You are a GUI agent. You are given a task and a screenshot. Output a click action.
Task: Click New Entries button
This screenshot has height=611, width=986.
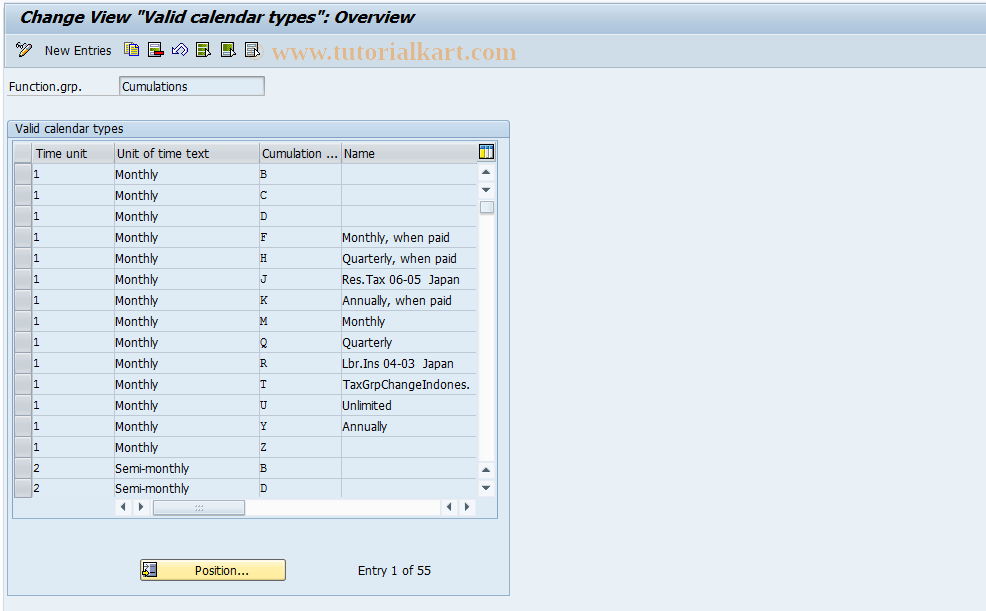[78, 50]
